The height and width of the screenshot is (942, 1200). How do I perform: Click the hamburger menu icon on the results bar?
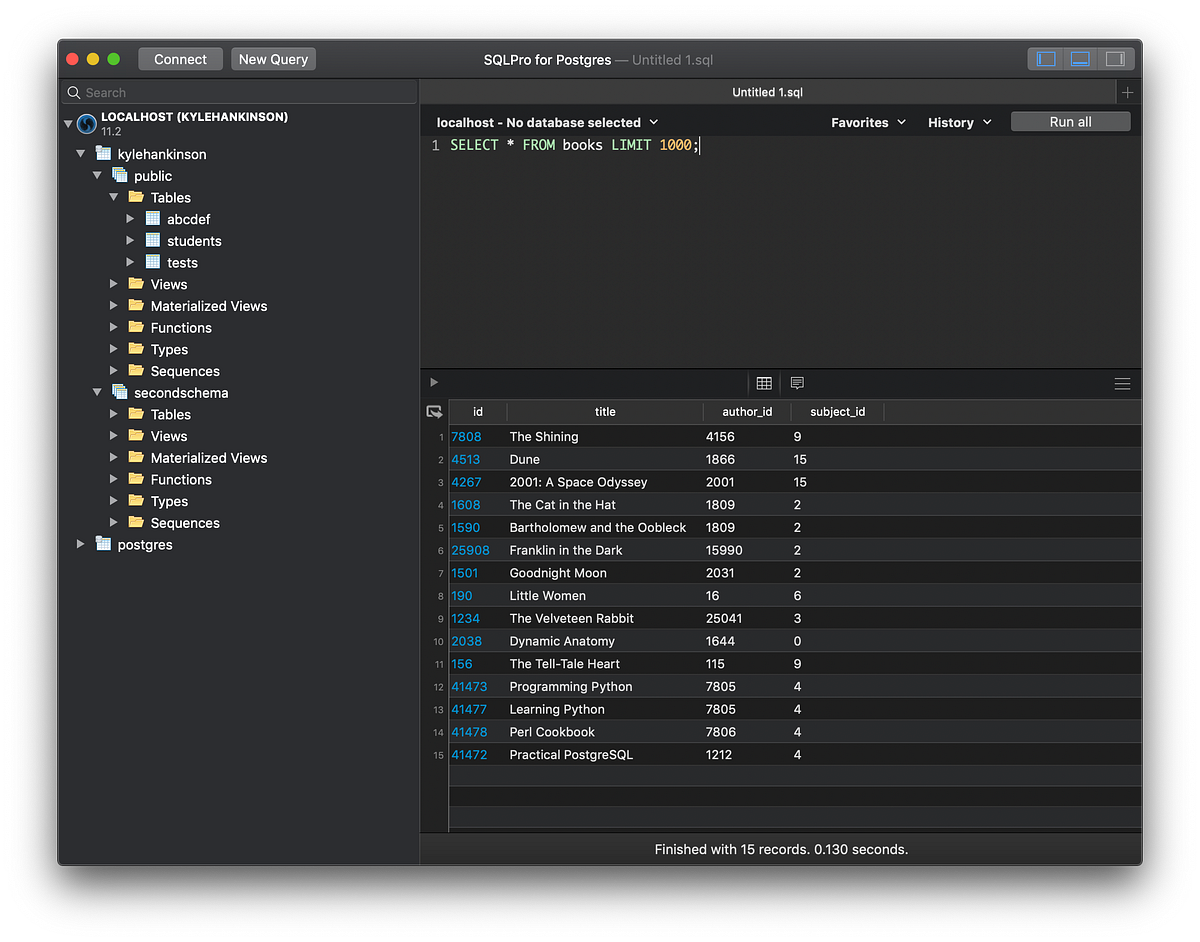[1122, 383]
